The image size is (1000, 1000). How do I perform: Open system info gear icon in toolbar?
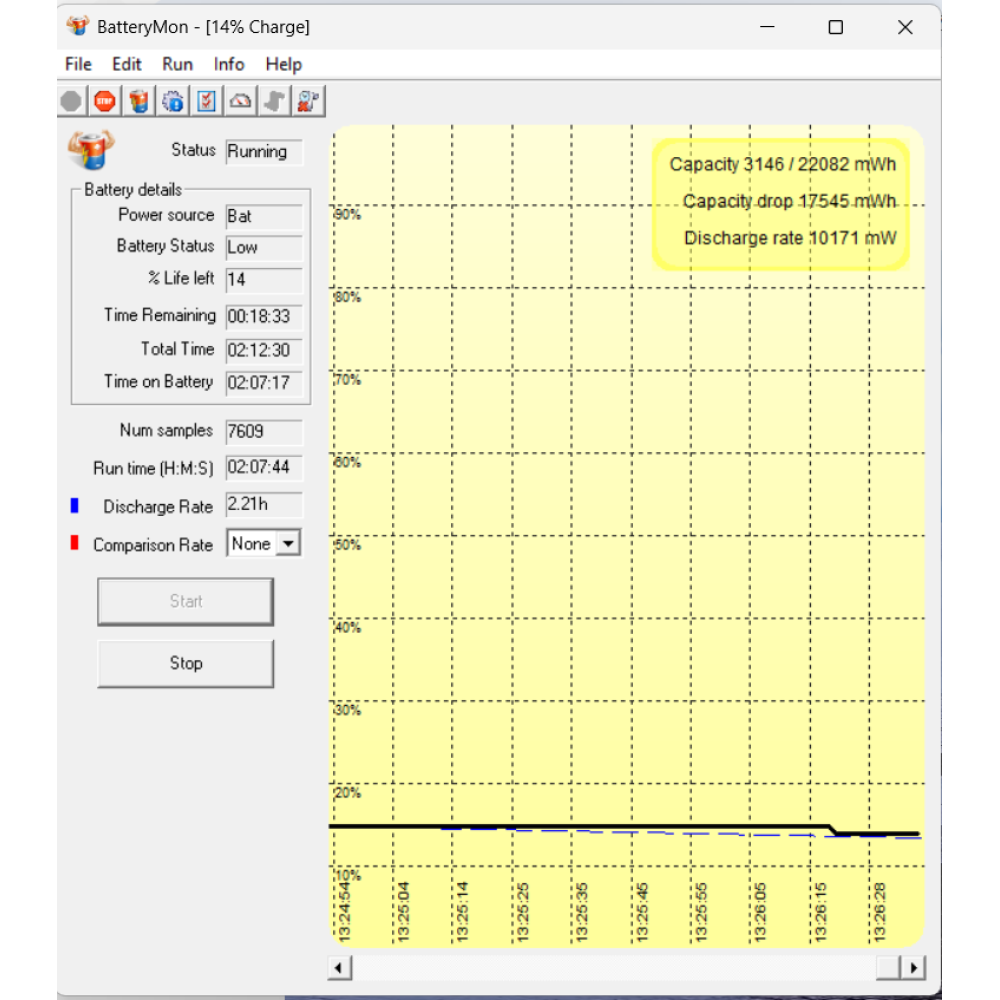click(173, 101)
